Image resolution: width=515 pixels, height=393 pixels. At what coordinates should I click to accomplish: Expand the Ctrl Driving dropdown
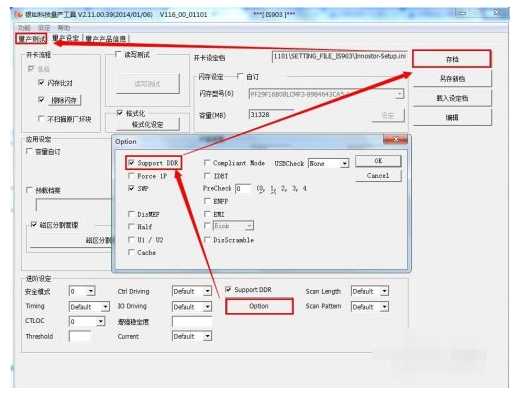coord(192,291)
